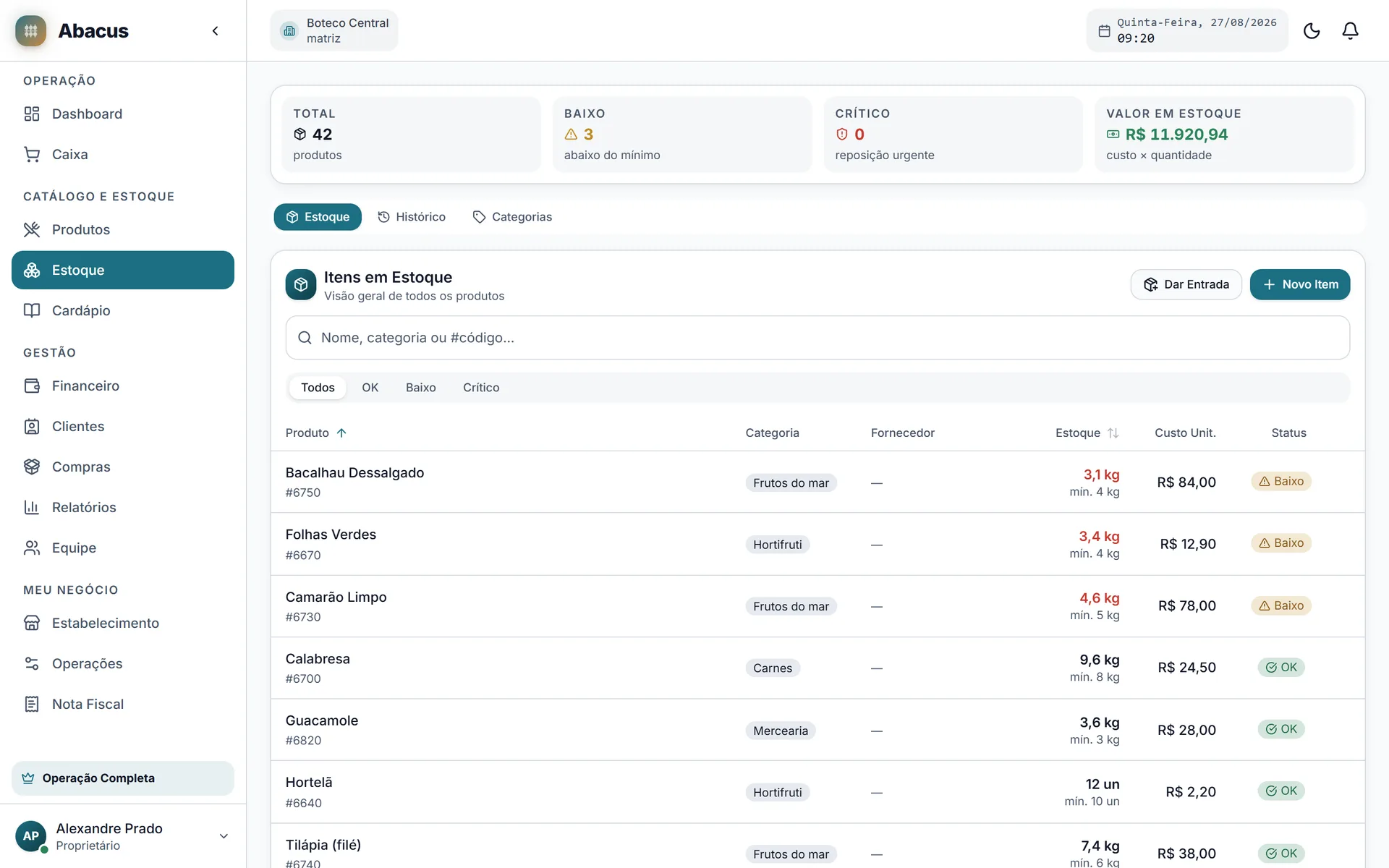Image resolution: width=1389 pixels, height=868 pixels.
Task: Click the Estoque sidebar cubes icon
Action: point(32,270)
